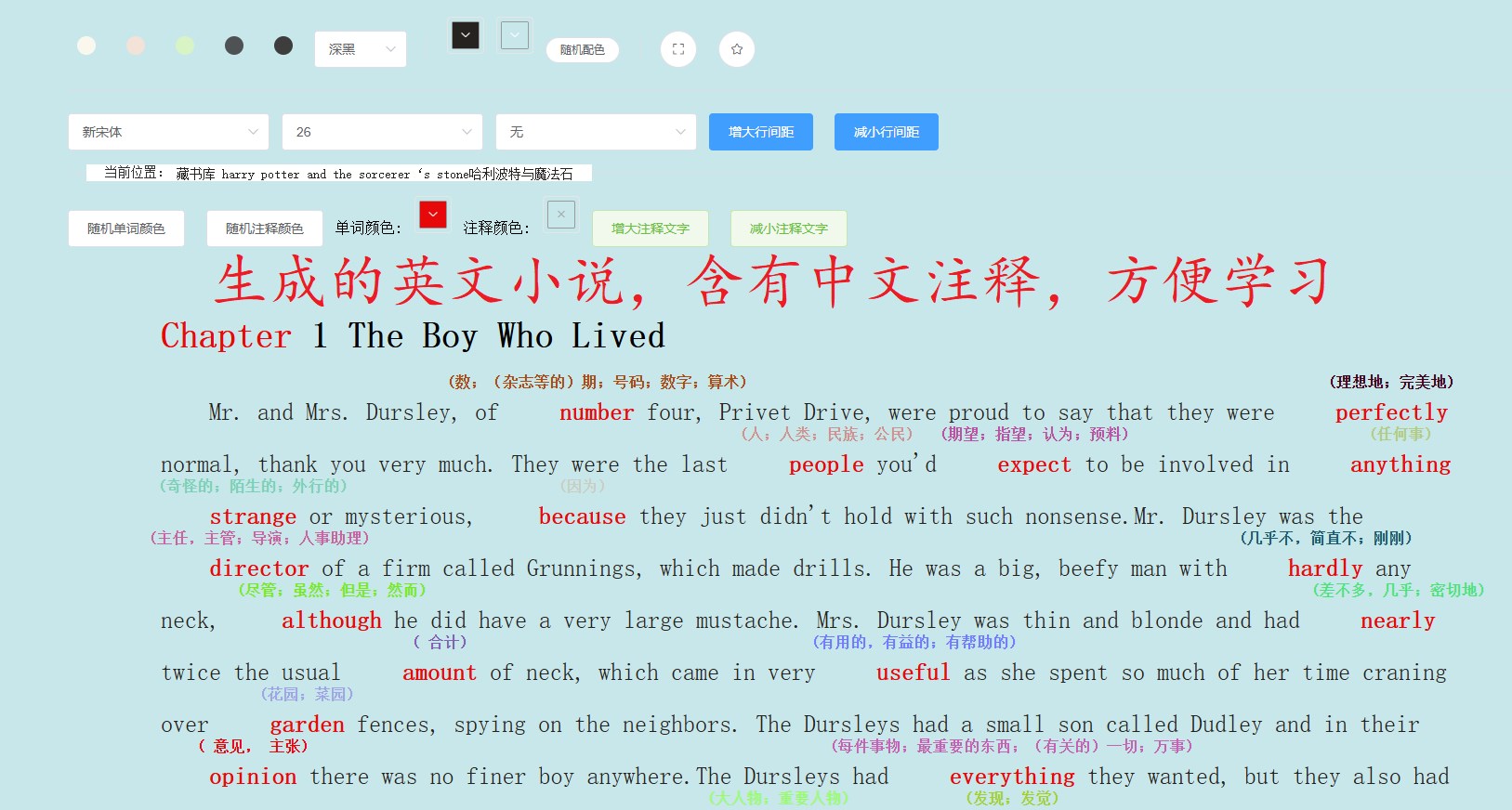Click the red word 'useful'
Viewport: 1512px width, 810px height.
coord(914,673)
